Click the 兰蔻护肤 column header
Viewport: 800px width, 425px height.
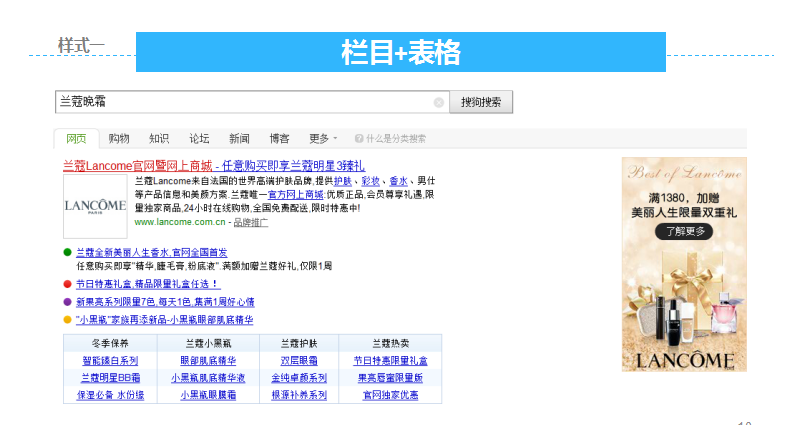point(299,343)
